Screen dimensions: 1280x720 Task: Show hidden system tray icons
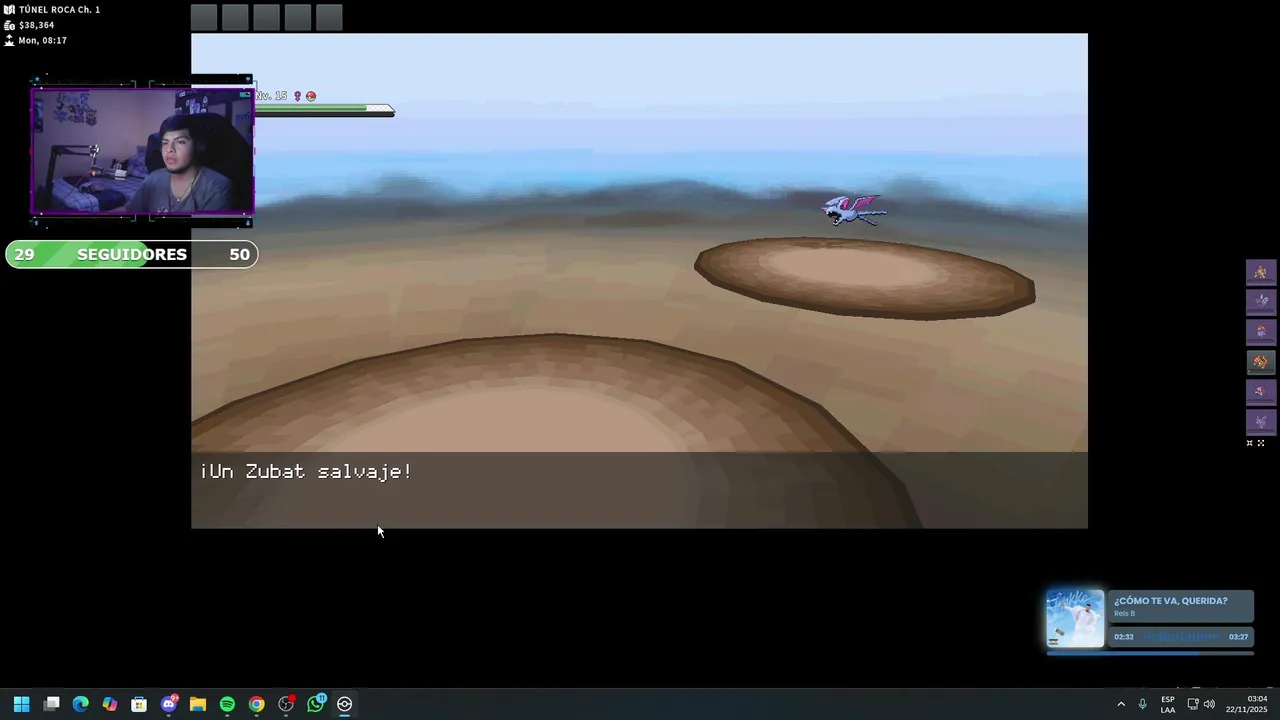1121,704
